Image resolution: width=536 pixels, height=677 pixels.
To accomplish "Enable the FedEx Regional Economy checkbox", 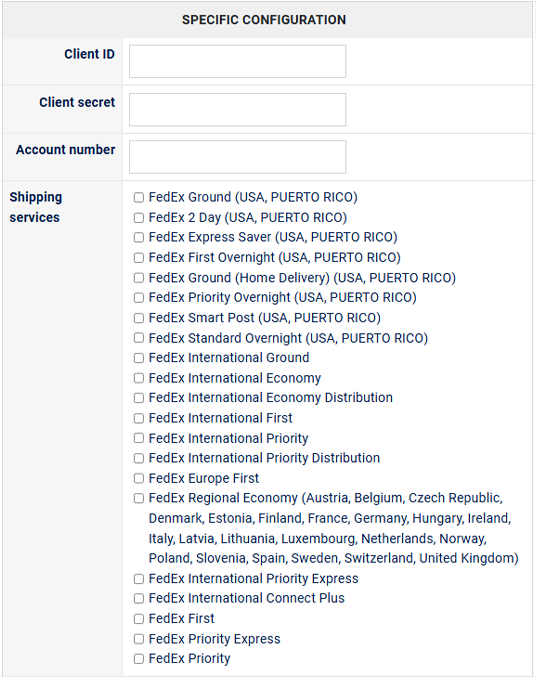I will pyautogui.click(x=139, y=499).
